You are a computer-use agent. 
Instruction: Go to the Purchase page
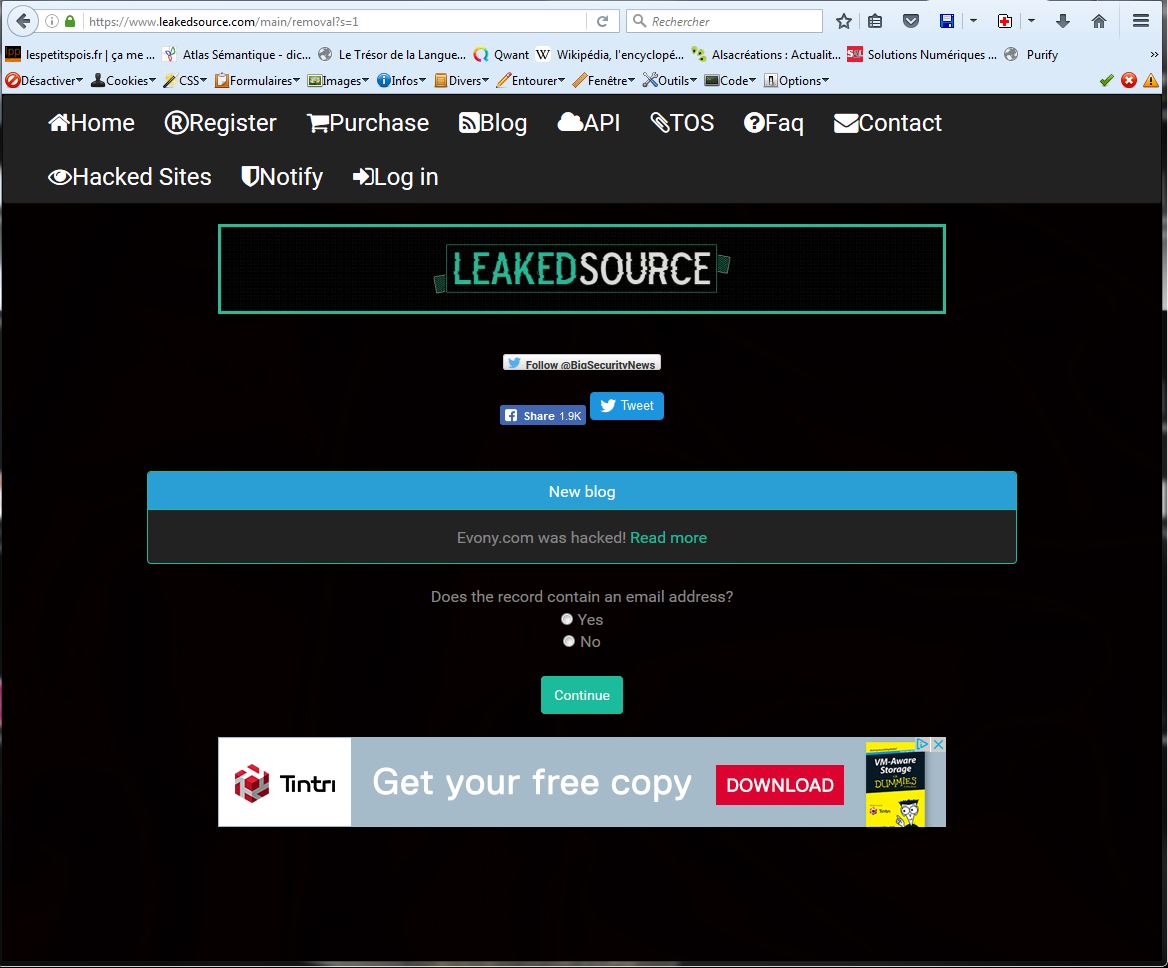(368, 123)
